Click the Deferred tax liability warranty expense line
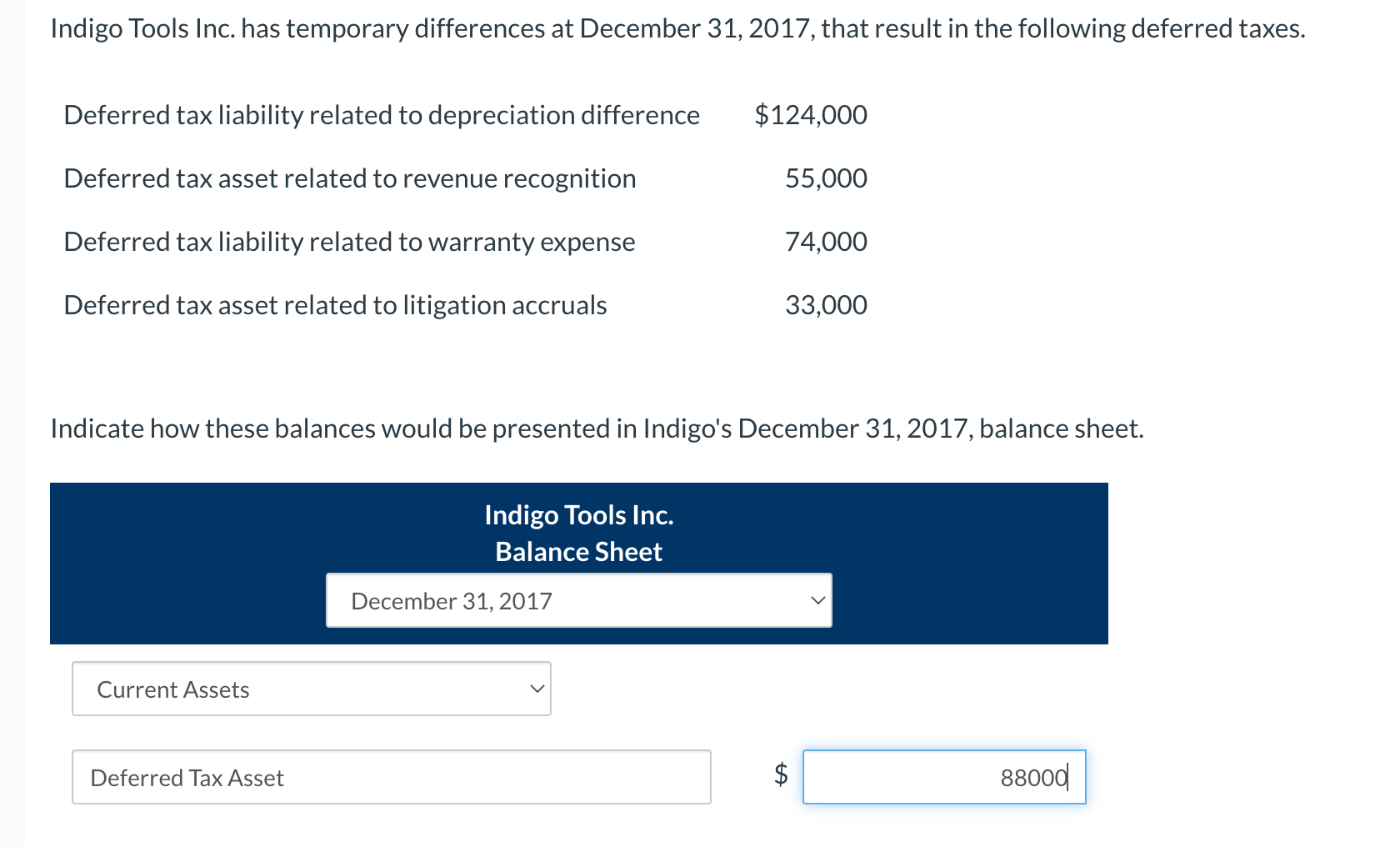Screen dimensions: 1400x847 349,242
